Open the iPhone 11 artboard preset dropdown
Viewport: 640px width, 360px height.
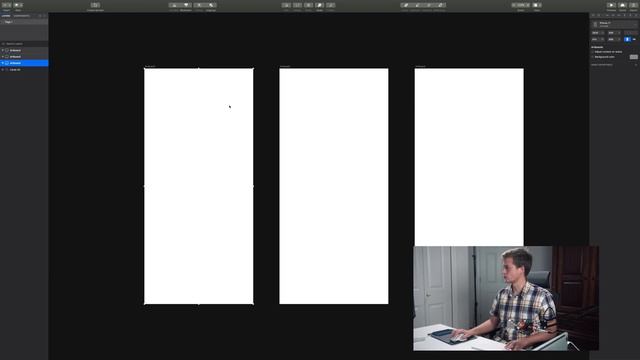[615, 24]
